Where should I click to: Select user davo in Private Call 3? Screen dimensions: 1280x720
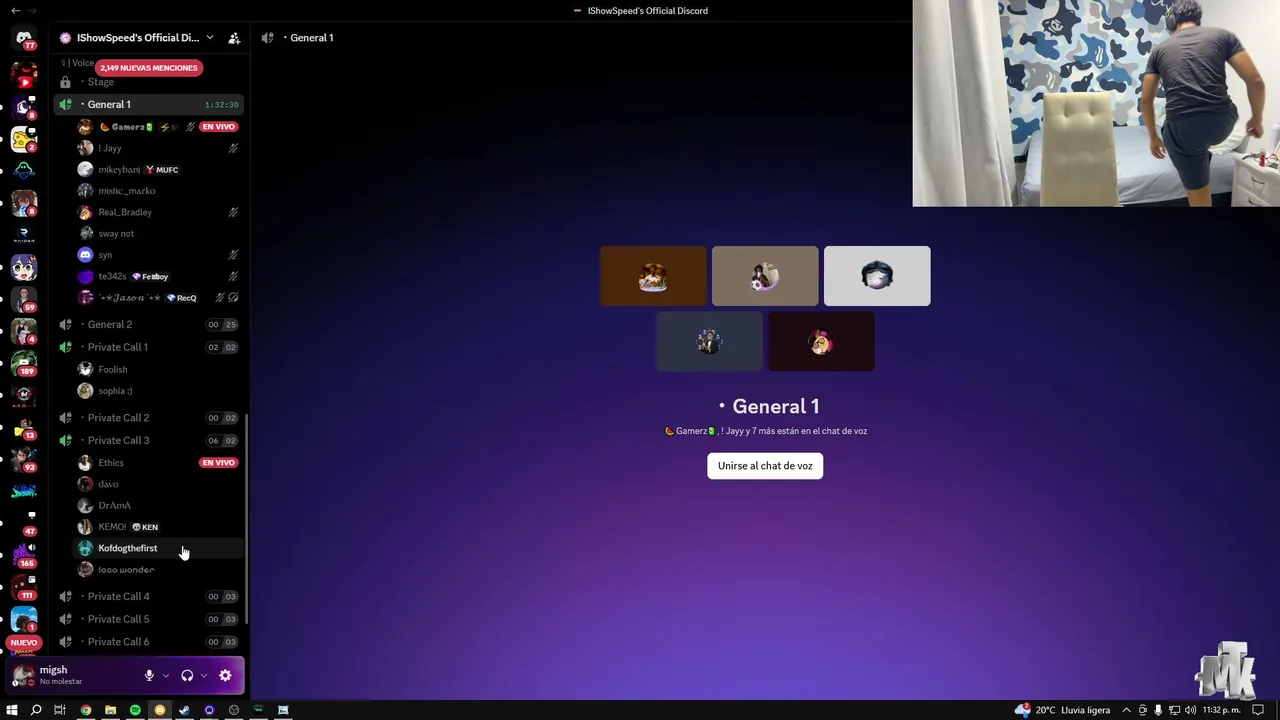click(x=158, y=484)
